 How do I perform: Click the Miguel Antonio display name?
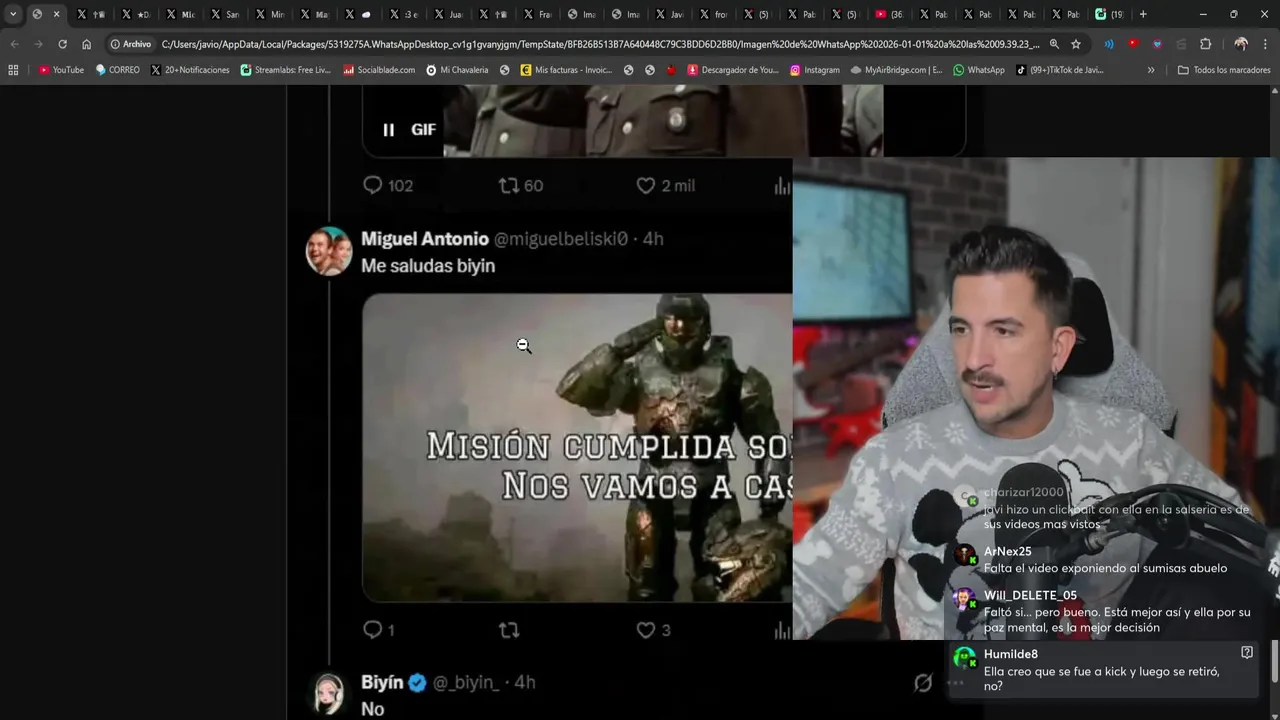[425, 239]
